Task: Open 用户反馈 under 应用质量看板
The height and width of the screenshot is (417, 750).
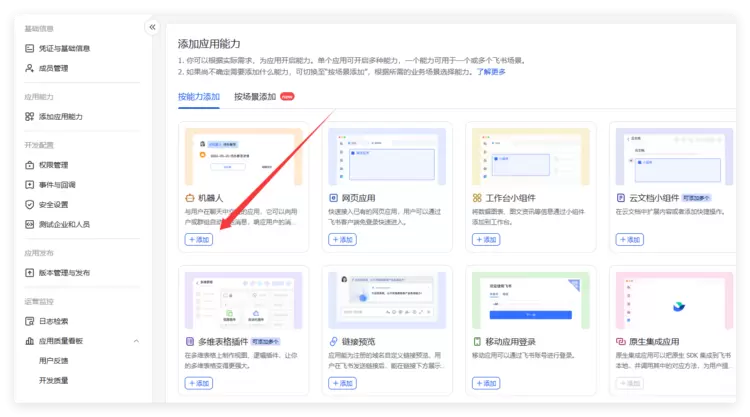Action: pos(54,360)
